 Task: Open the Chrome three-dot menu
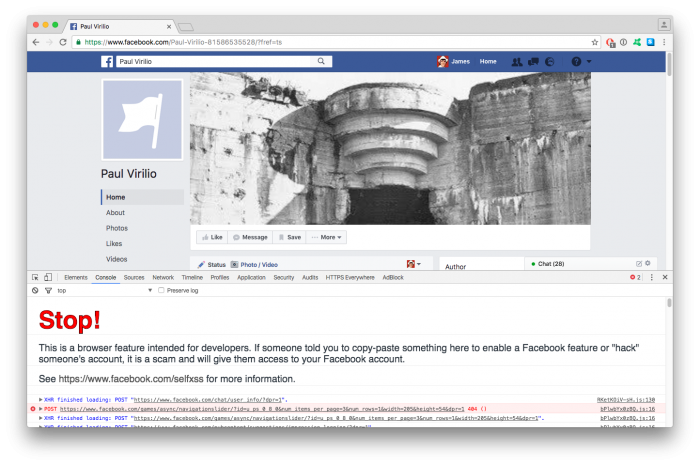tap(664, 42)
